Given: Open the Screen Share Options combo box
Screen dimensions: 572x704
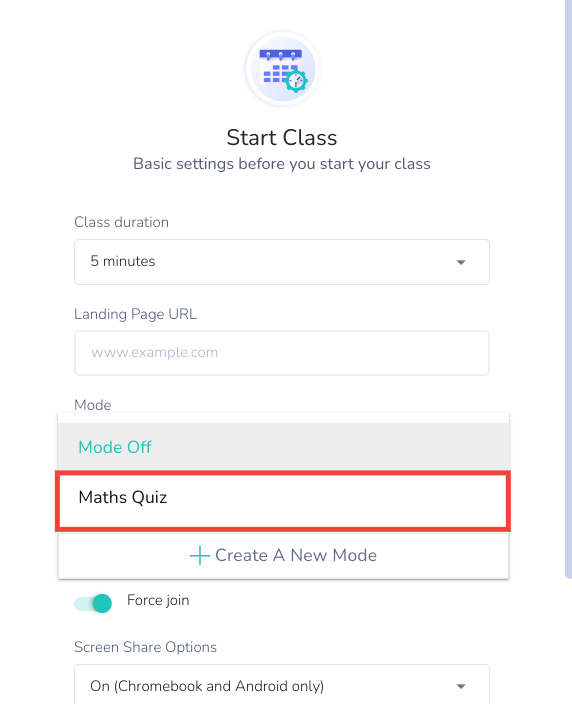Looking at the screenshot, I should [x=282, y=684].
